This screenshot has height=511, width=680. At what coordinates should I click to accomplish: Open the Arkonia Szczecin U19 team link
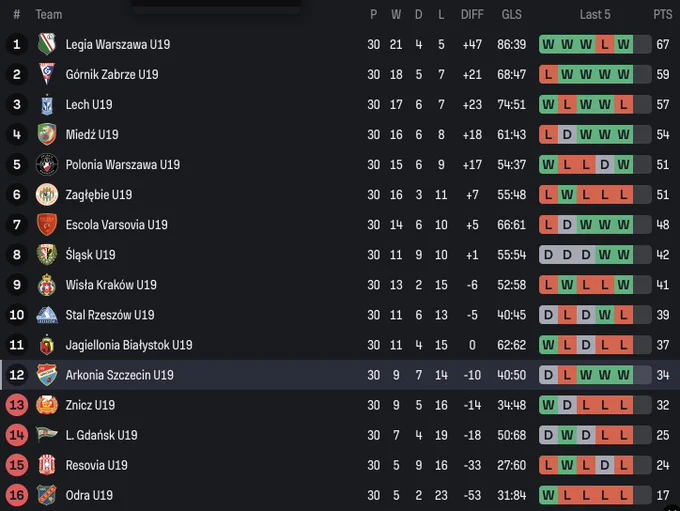[119, 375]
